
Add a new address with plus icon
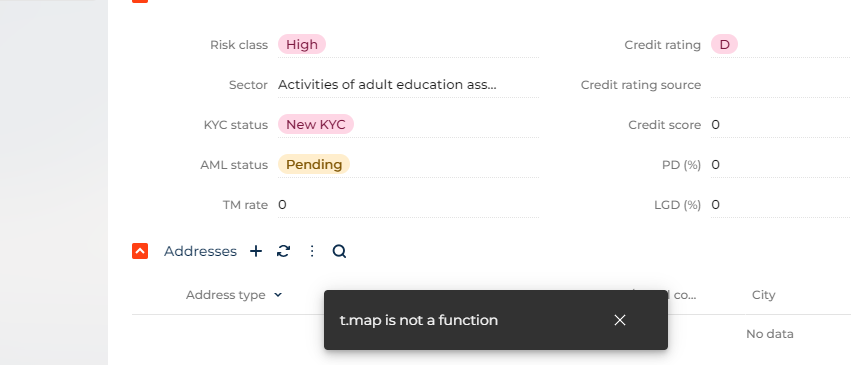pyautogui.click(x=256, y=251)
